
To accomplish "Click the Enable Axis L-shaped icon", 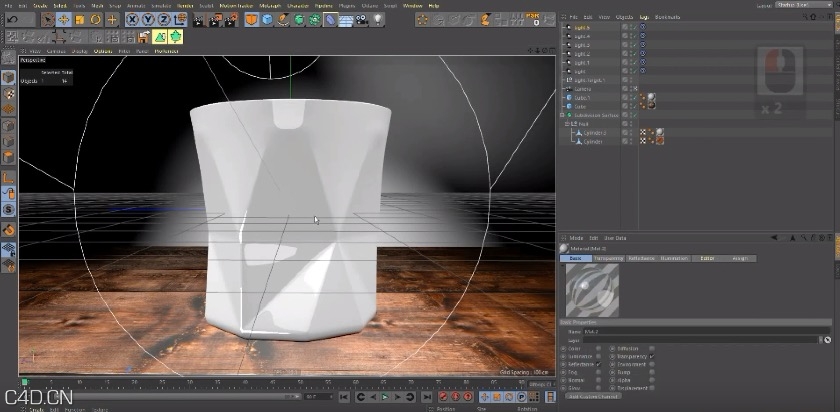I will pyautogui.click(x=9, y=177).
